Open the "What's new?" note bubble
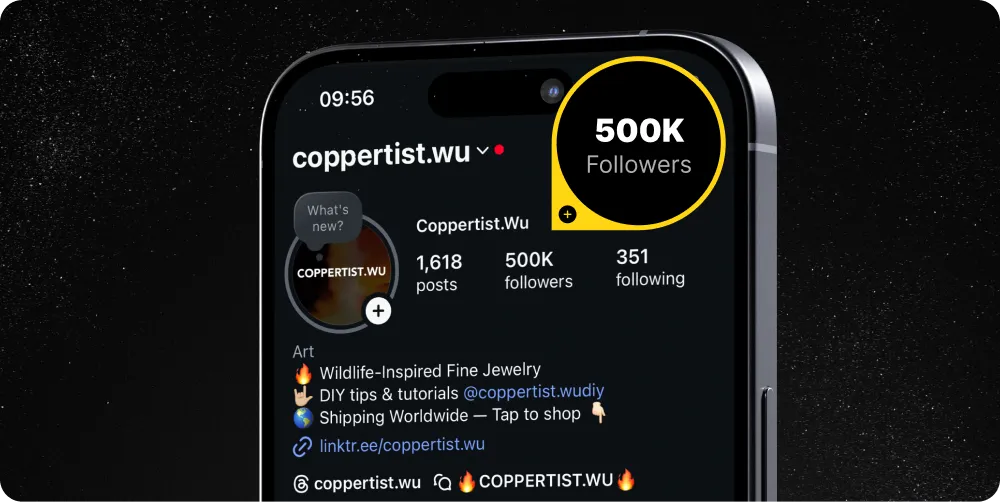Image resolution: width=1000 pixels, height=502 pixels. [328, 218]
